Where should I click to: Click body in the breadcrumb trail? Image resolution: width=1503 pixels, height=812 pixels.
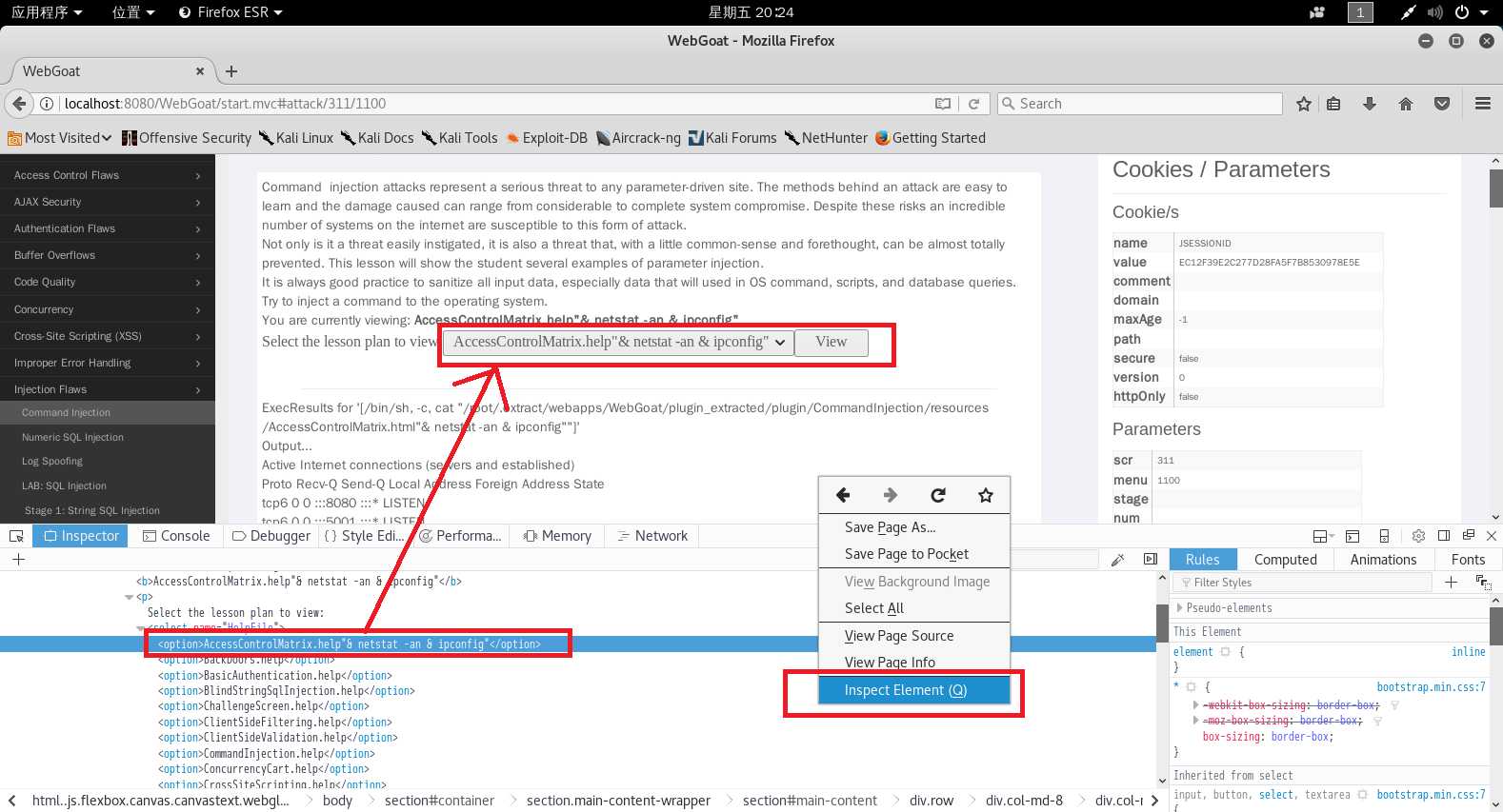[337, 801]
